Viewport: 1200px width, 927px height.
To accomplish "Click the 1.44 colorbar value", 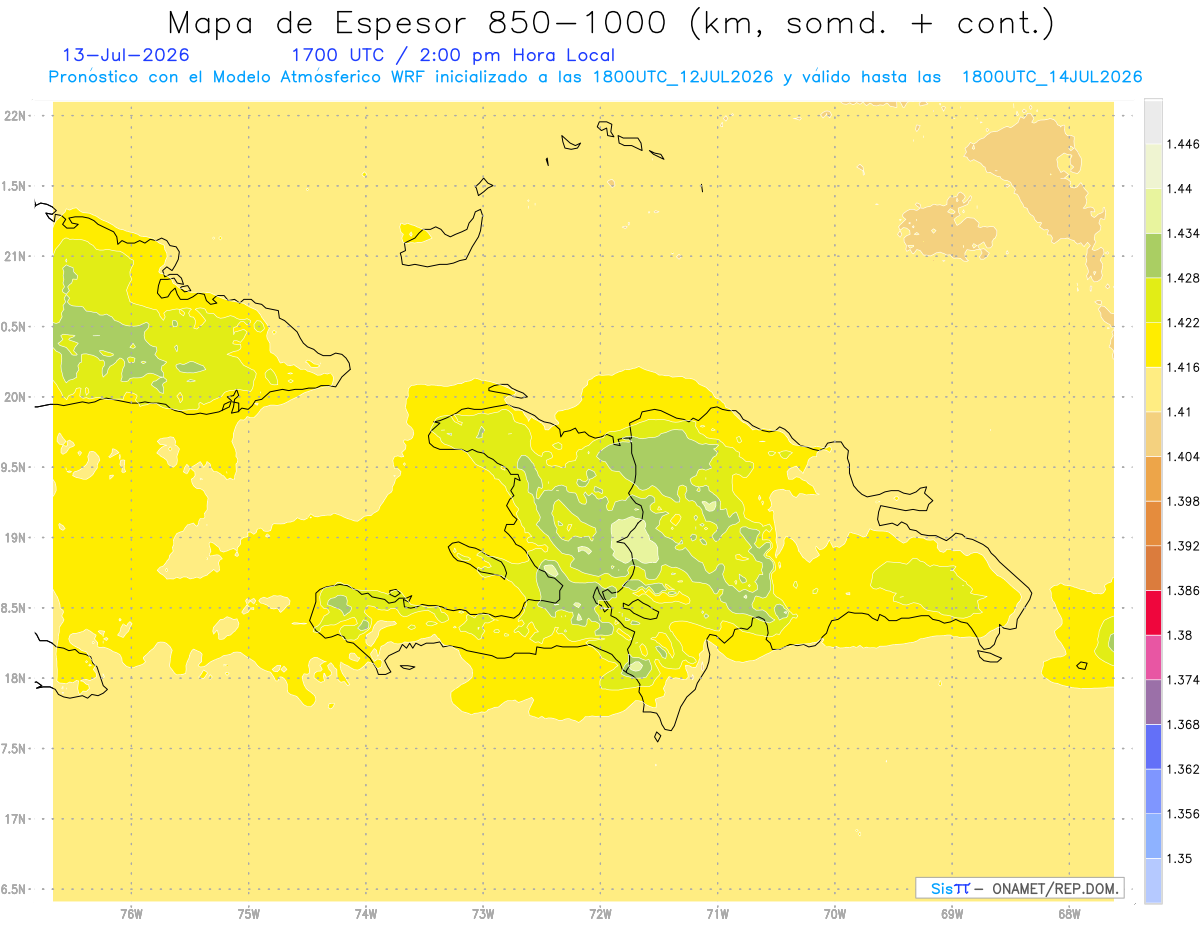I will point(1179,189).
